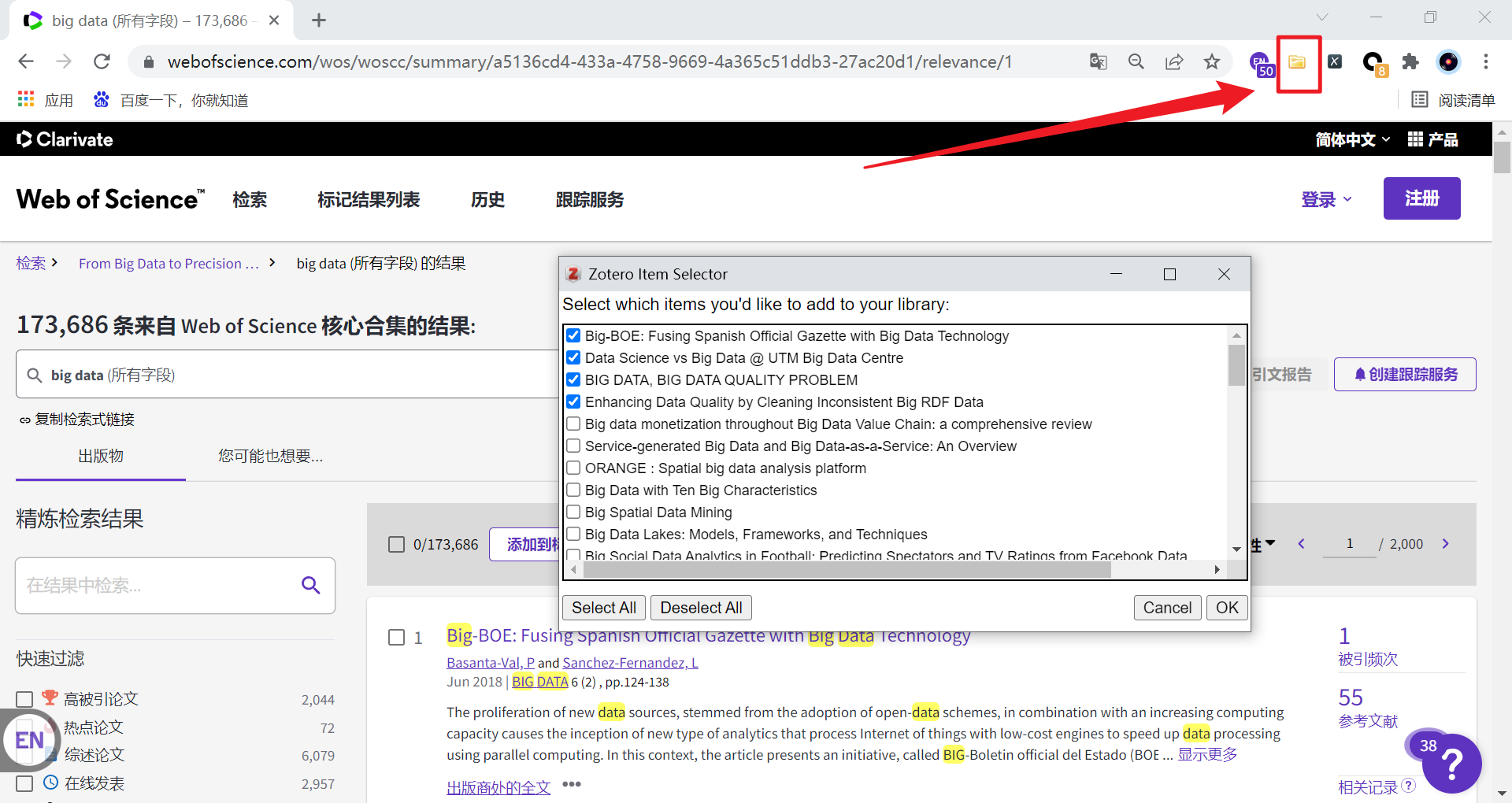Click the floating EN language badge
Image resolution: width=1512 pixels, height=803 pixels.
(x=29, y=740)
